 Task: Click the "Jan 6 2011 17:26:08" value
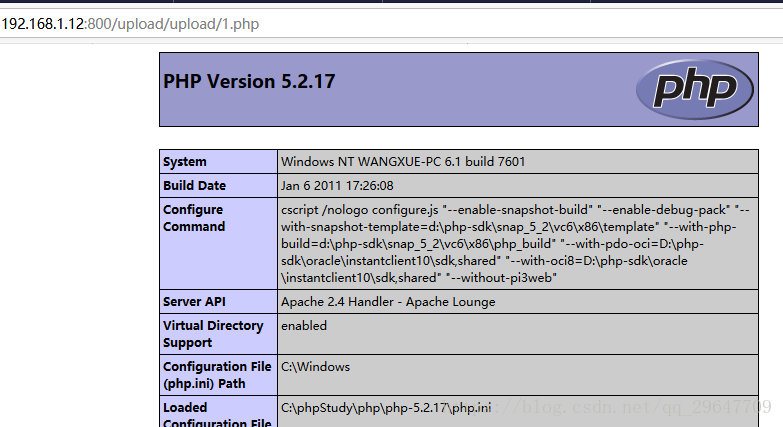coord(337,186)
